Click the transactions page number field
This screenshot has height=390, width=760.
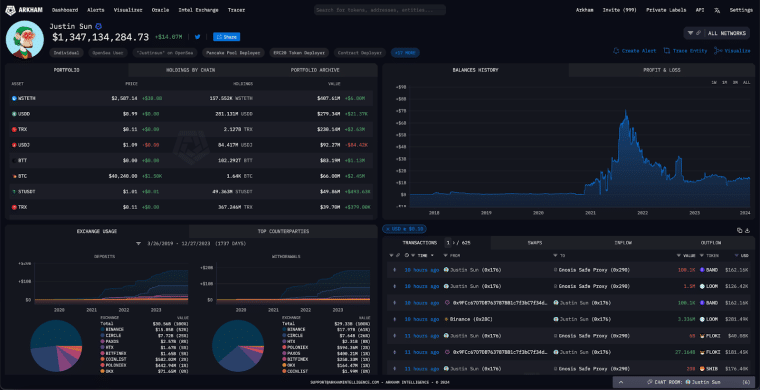click(448, 243)
